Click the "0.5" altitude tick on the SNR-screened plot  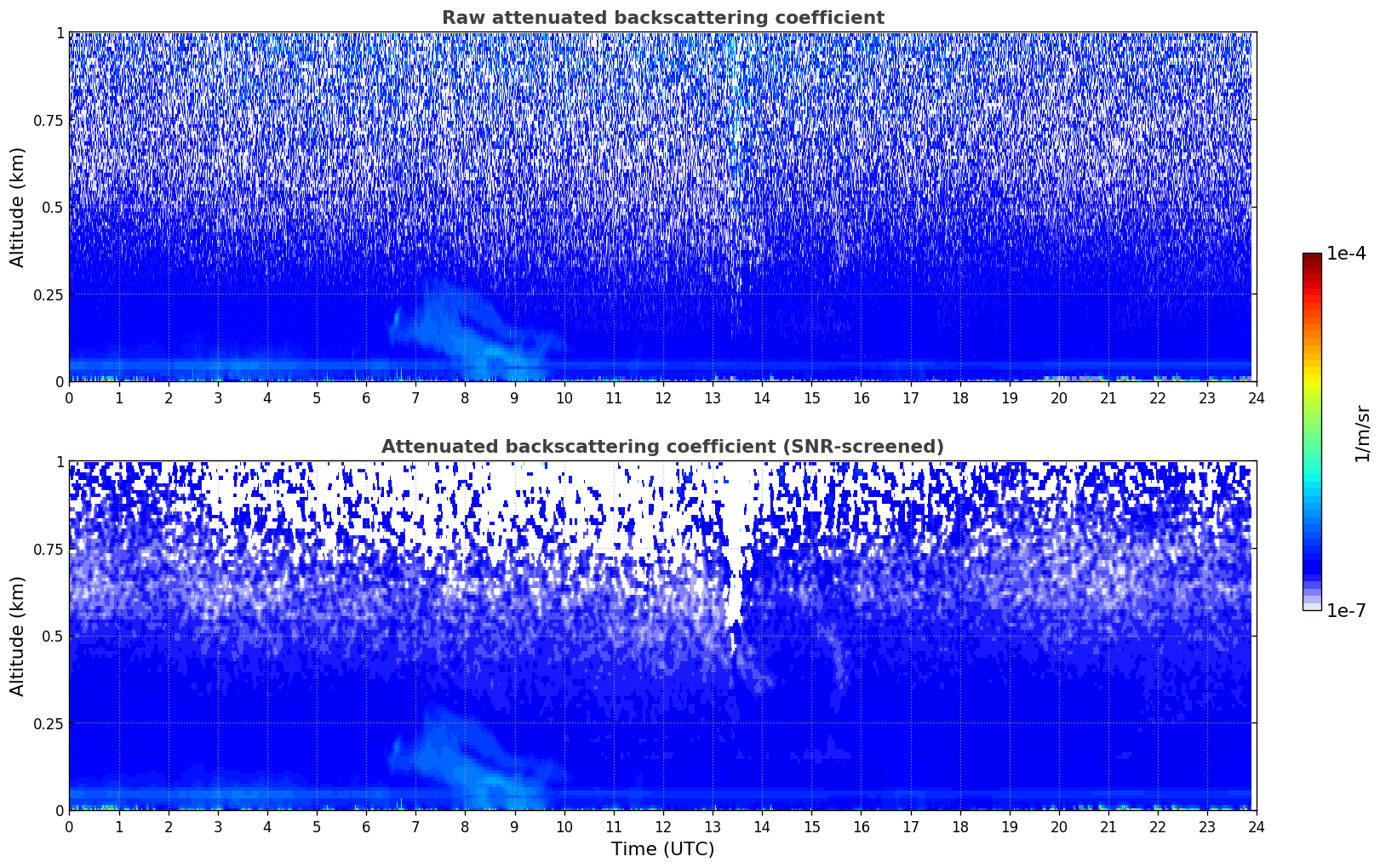pos(53,636)
